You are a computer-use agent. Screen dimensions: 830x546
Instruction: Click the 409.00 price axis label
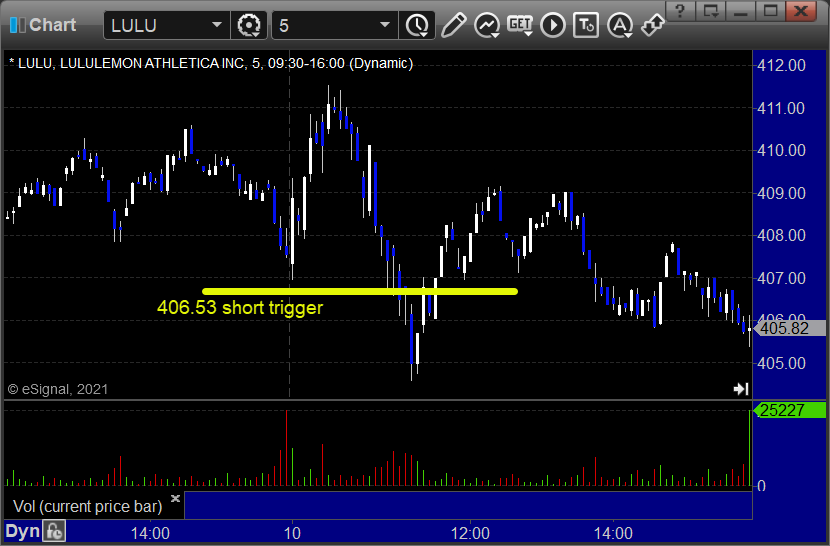pyautogui.click(x=781, y=193)
